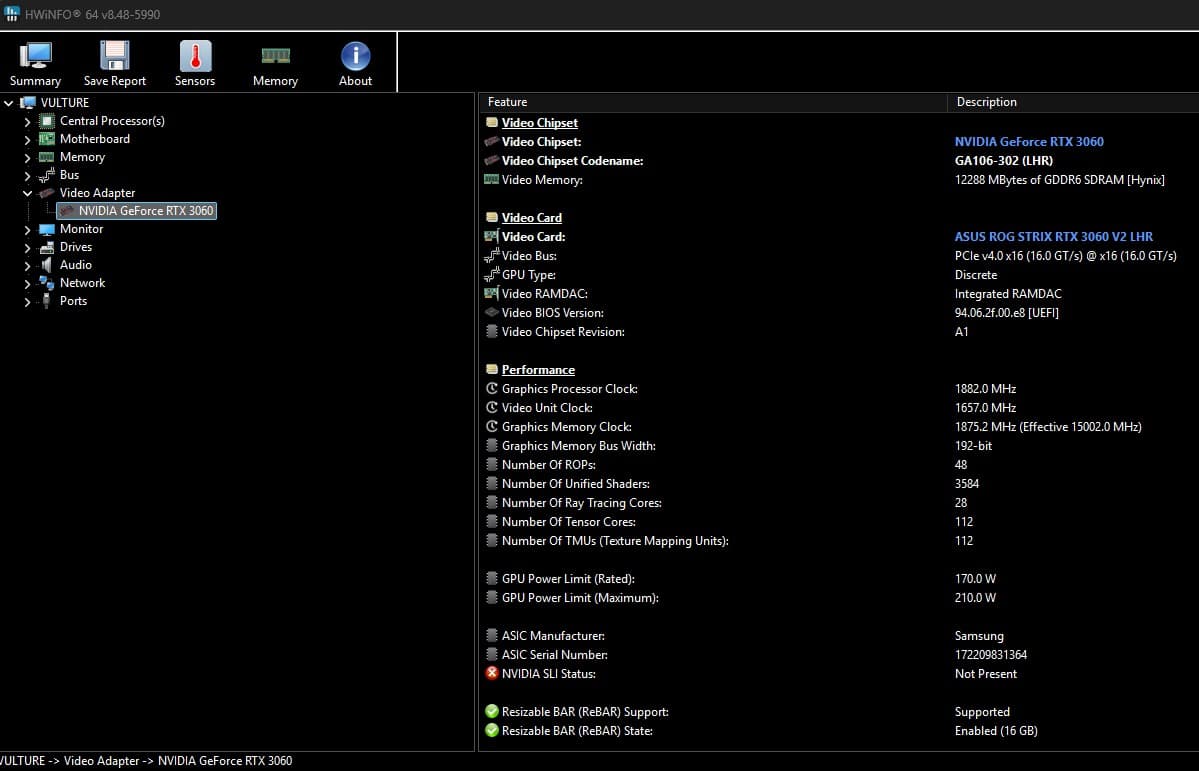Viewport: 1199px width, 771px height.
Task: Expand the Drives tree node
Action: click(28, 248)
